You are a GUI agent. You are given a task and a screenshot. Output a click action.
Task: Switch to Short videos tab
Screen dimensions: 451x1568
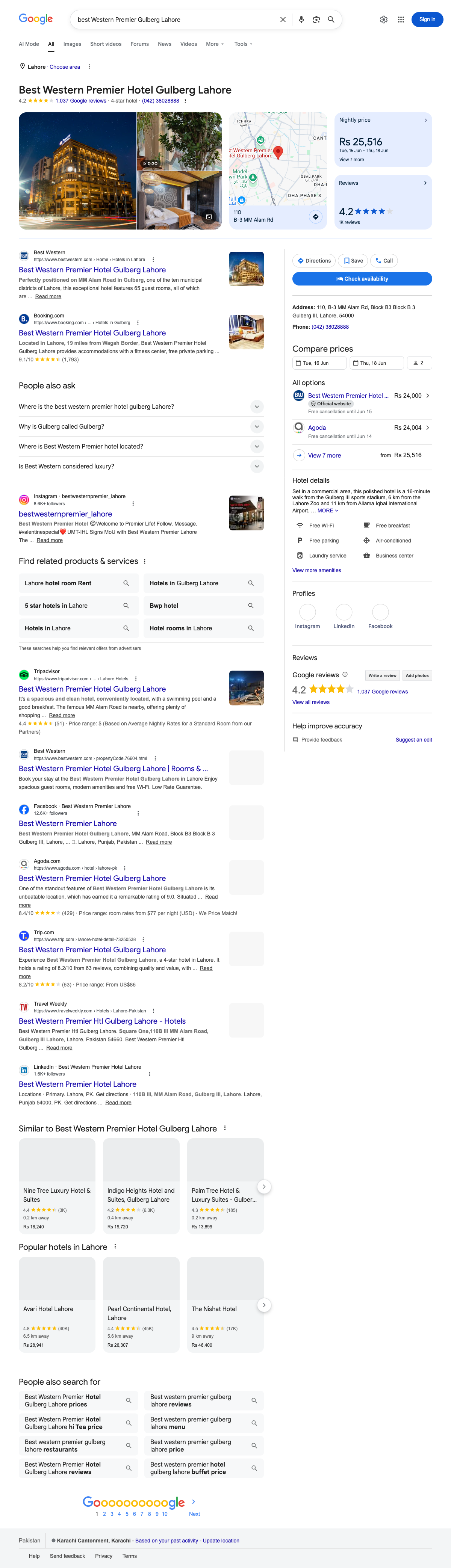click(x=106, y=44)
